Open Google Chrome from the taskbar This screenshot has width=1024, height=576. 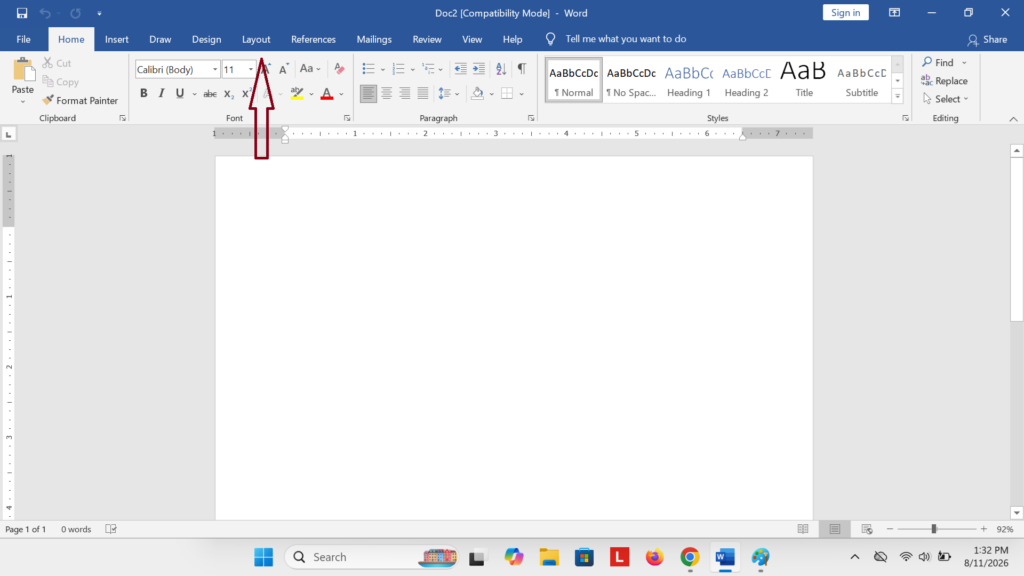click(690, 557)
